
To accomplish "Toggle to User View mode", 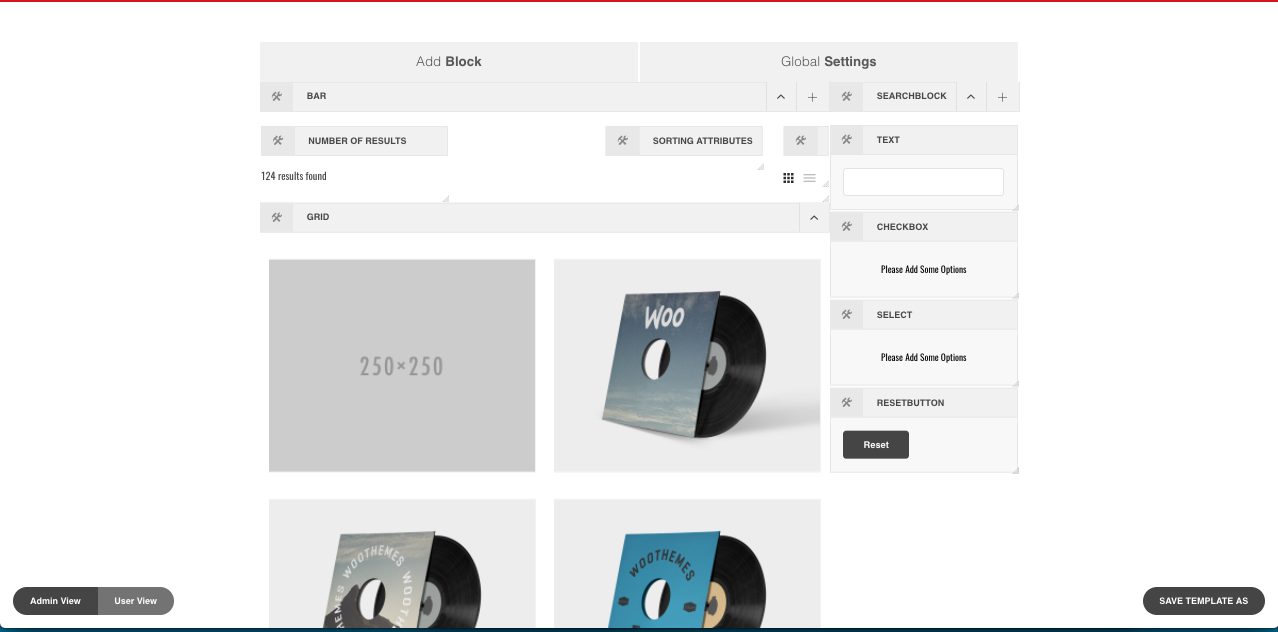I will [x=135, y=601].
